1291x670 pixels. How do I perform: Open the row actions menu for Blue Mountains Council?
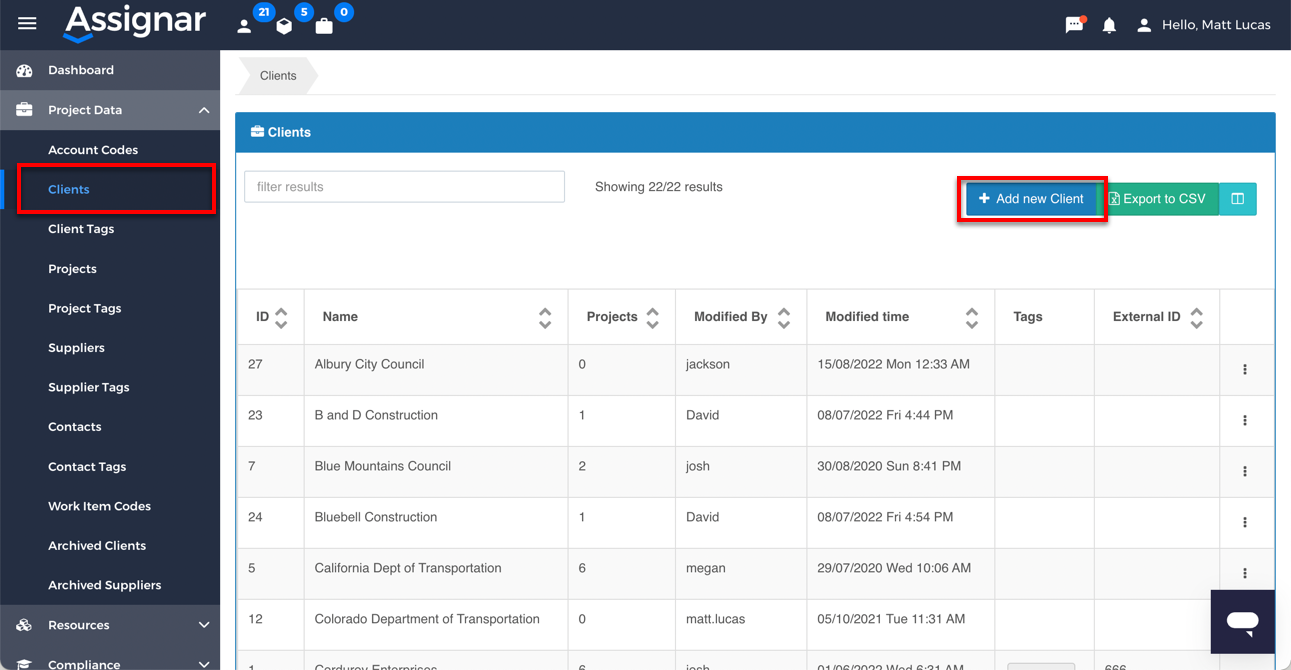point(1245,472)
